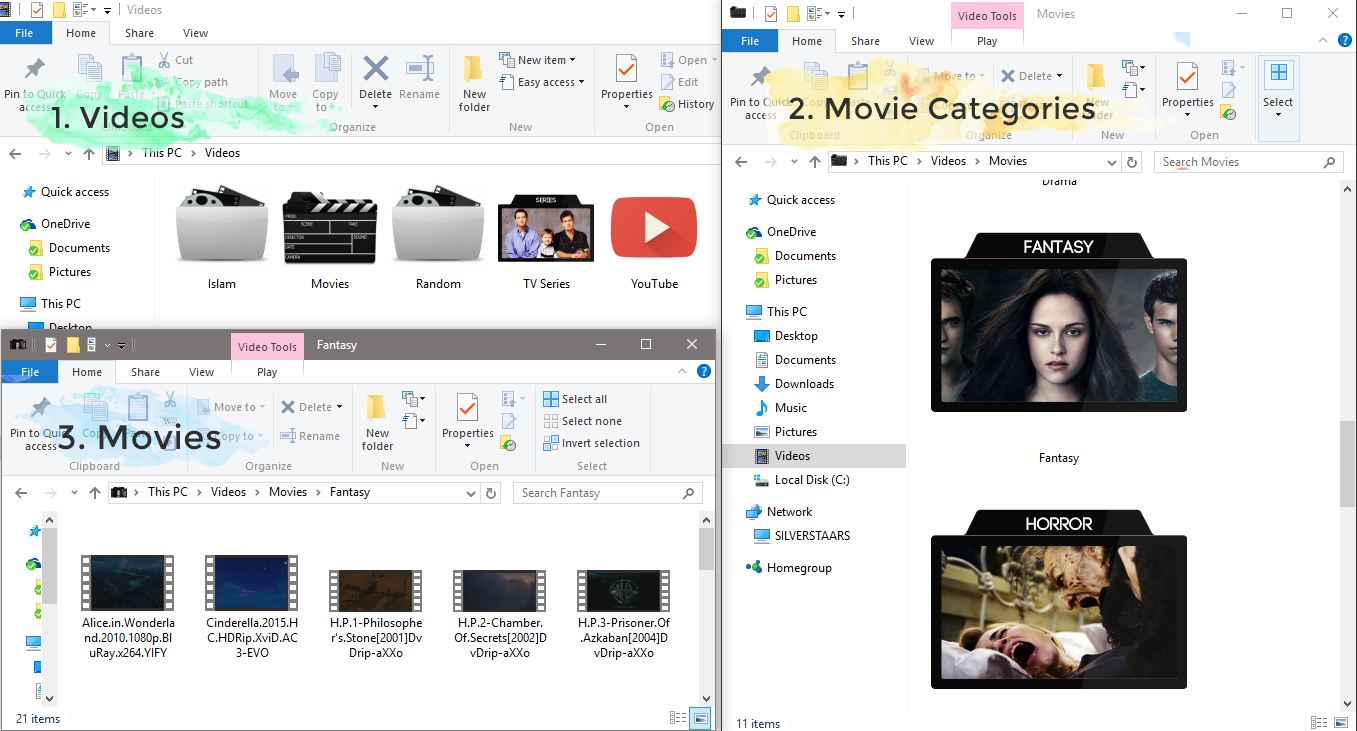This screenshot has height=731, width=1357.
Task: Open the Islam folder in the Videos window
Action: [221, 239]
